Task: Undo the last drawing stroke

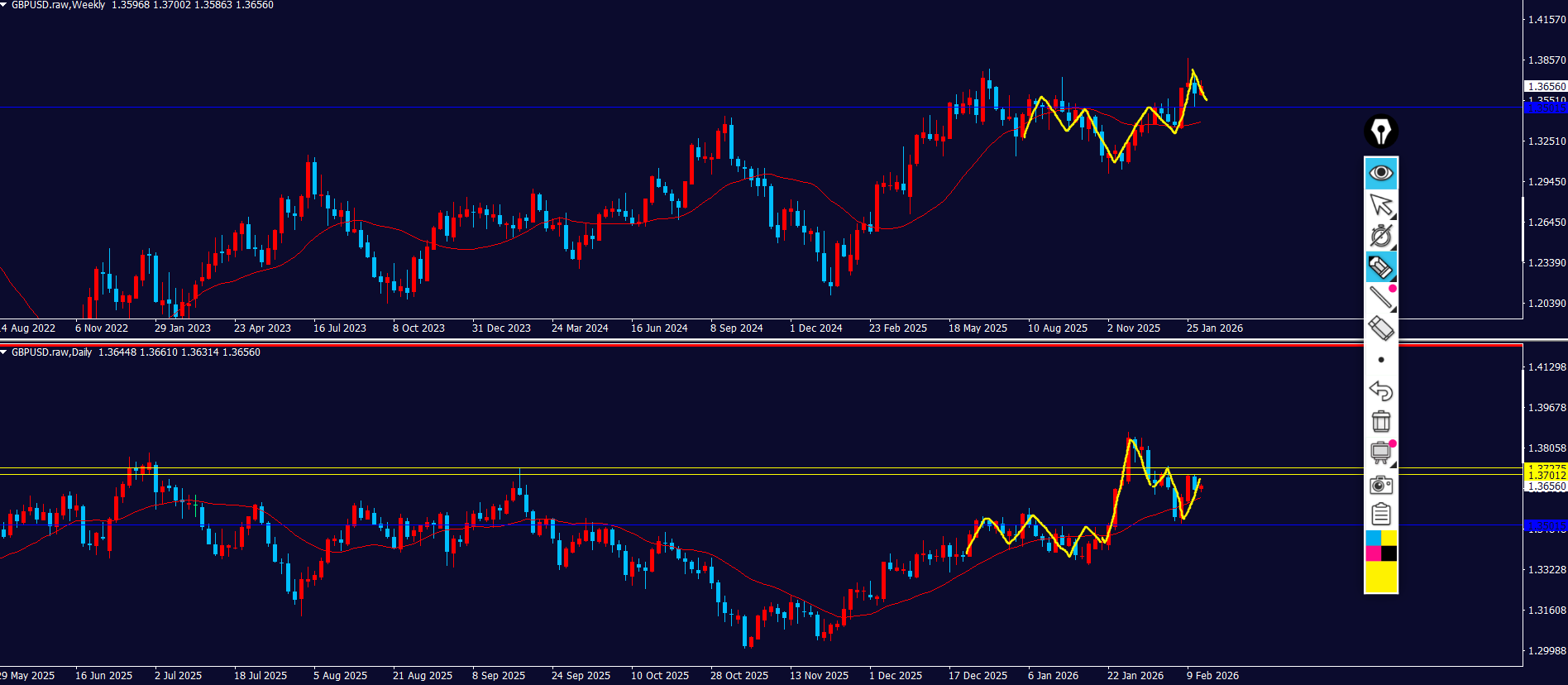Action: tap(1380, 390)
